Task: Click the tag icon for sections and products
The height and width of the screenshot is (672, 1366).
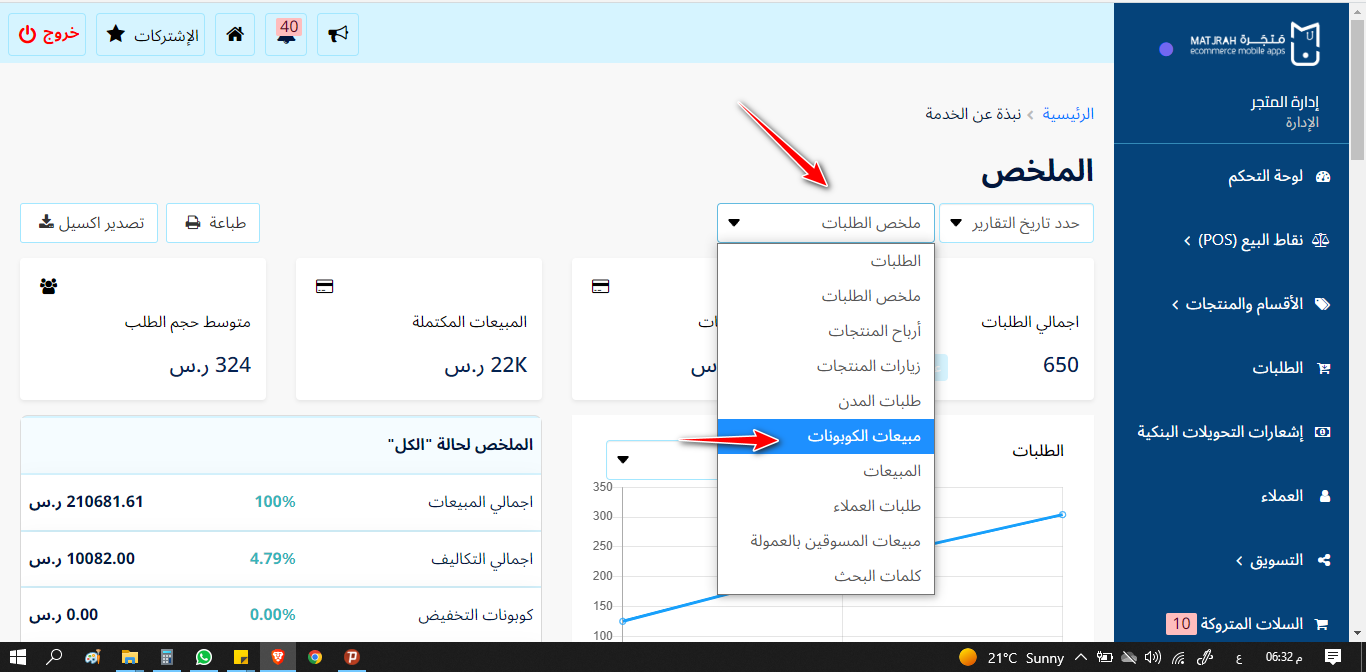Action: tap(1322, 304)
